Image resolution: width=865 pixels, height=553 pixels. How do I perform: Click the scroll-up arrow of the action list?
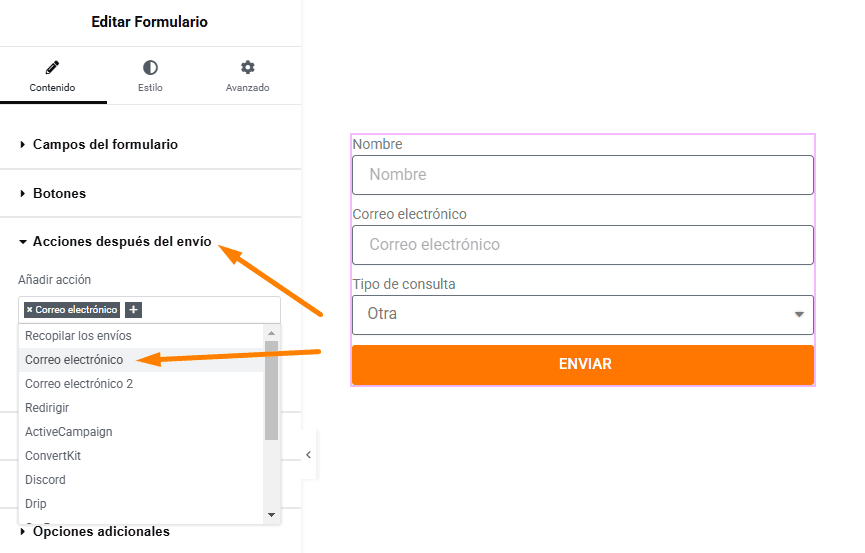click(271, 333)
